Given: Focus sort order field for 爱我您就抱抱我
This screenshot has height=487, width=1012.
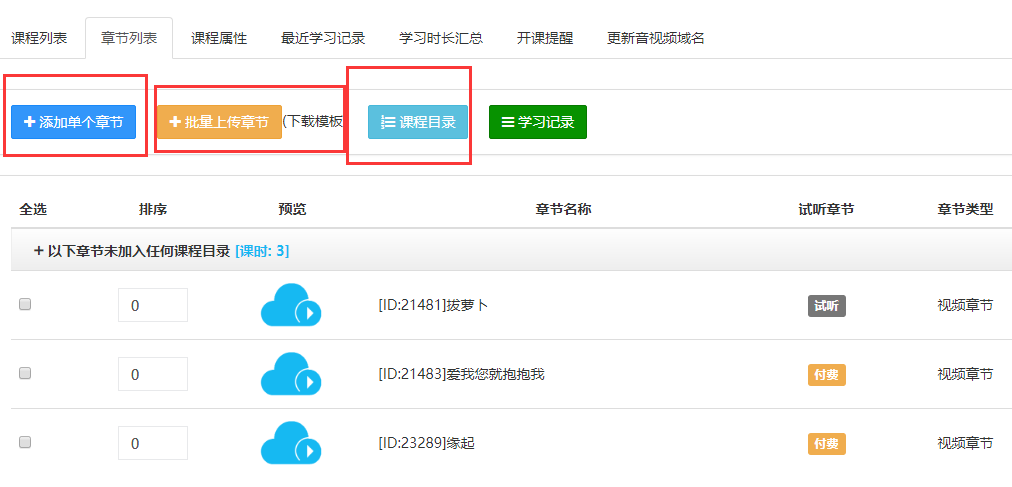Looking at the screenshot, I should coord(153,374).
